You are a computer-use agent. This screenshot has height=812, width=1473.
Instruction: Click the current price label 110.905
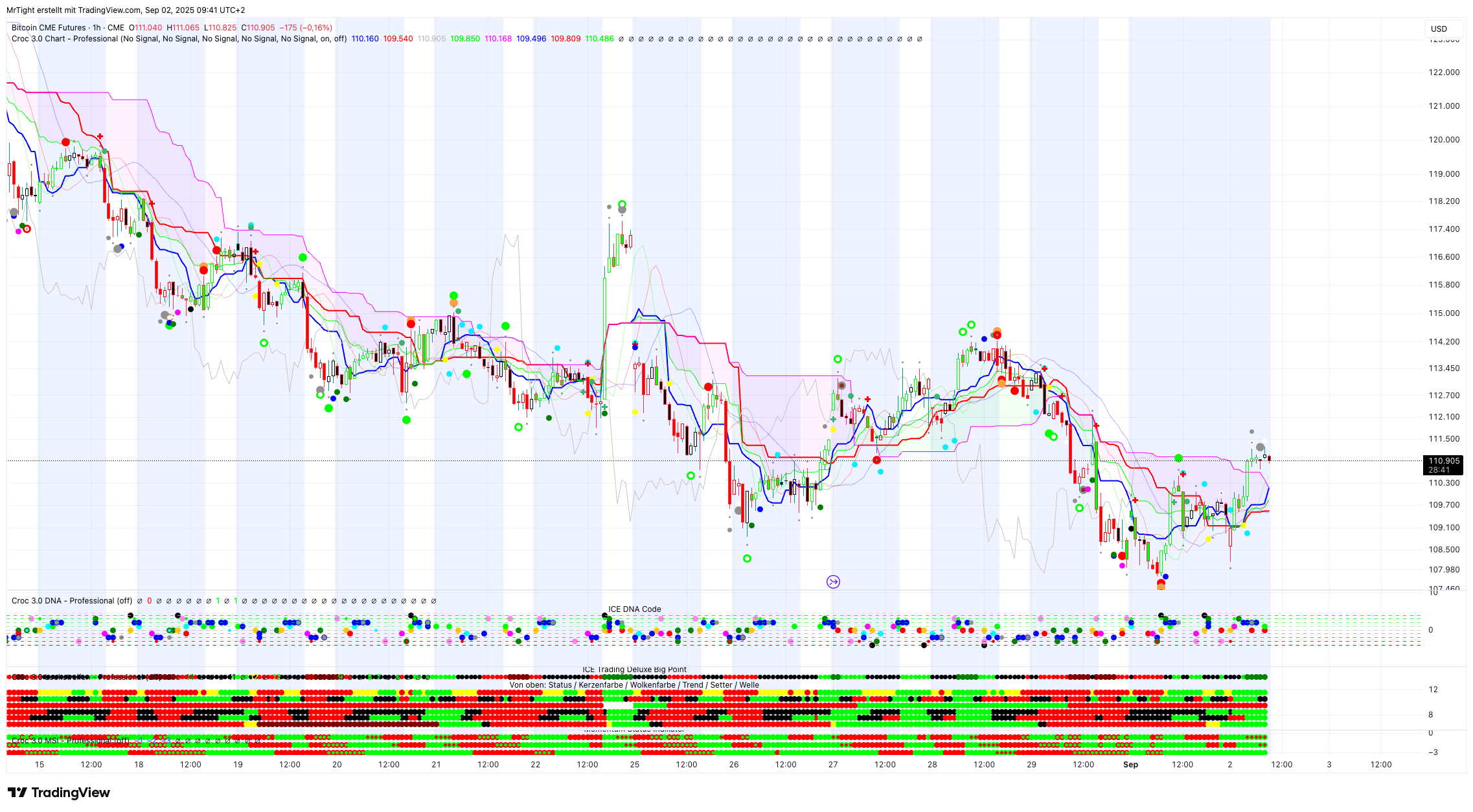pyautogui.click(x=1443, y=461)
